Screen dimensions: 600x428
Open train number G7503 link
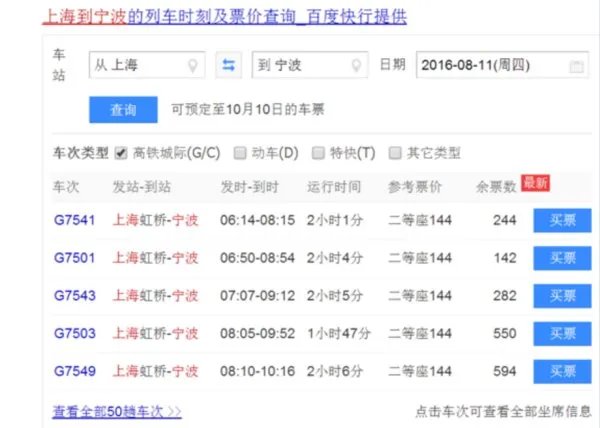75,334
